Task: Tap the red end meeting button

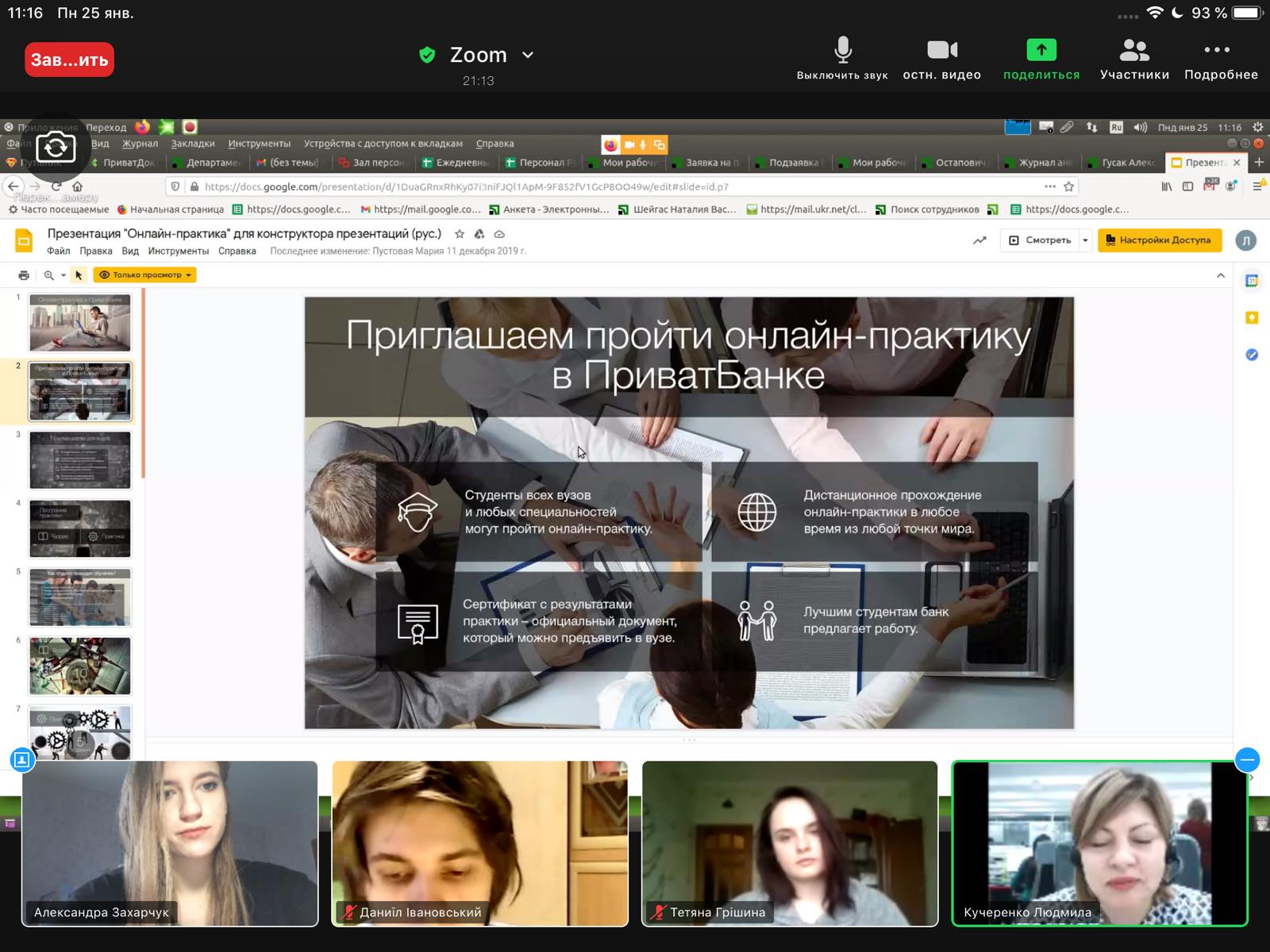Action: click(x=69, y=60)
